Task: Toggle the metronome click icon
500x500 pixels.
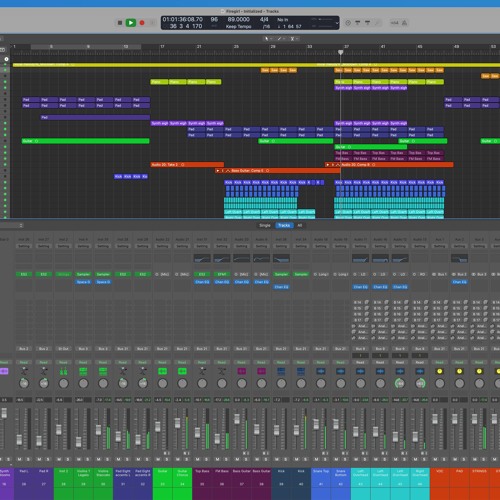Action: [404, 23]
